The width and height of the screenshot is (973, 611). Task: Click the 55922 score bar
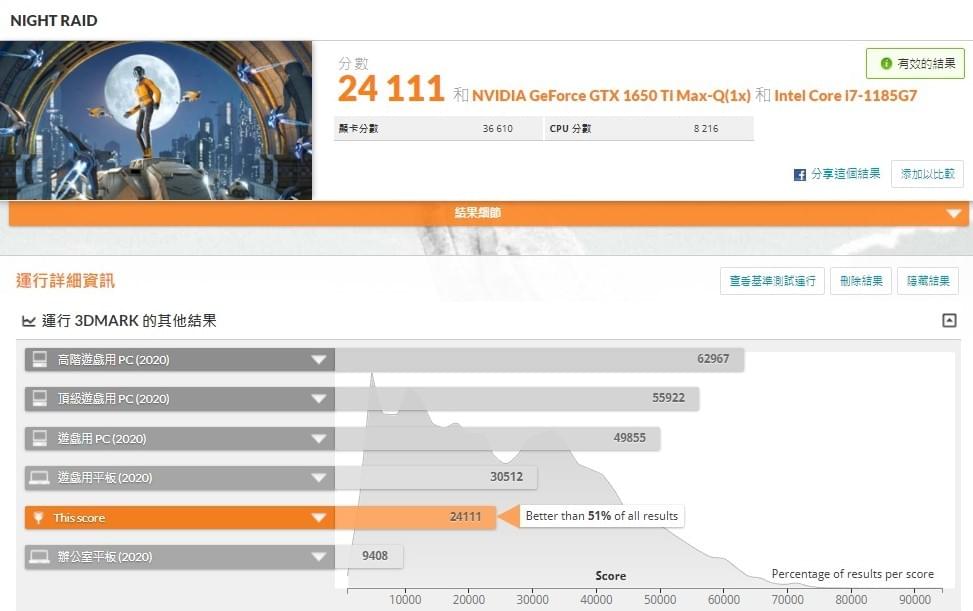click(517, 398)
